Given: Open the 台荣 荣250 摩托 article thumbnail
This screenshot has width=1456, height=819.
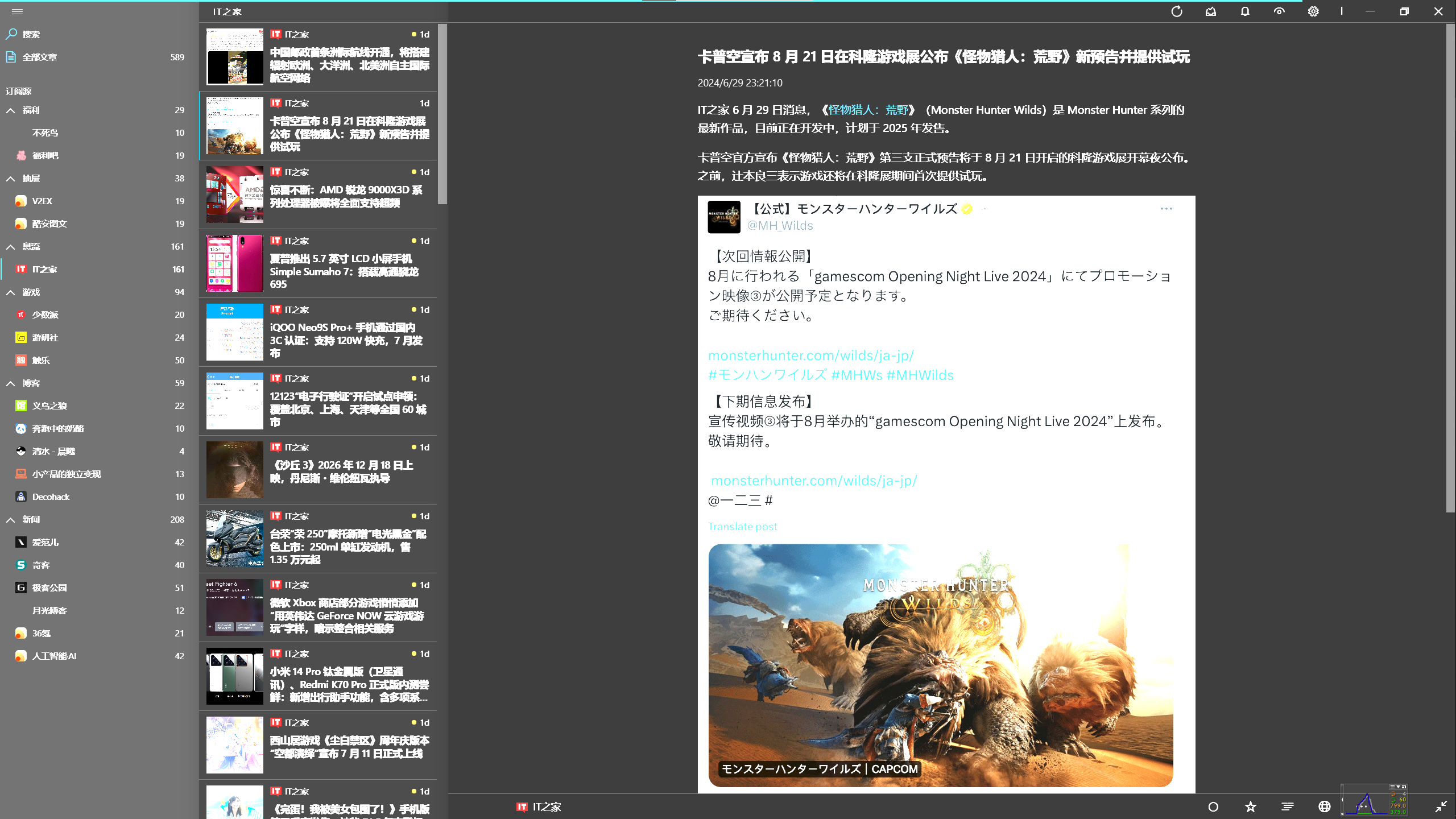Looking at the screenshot, I should click(235, 539).
